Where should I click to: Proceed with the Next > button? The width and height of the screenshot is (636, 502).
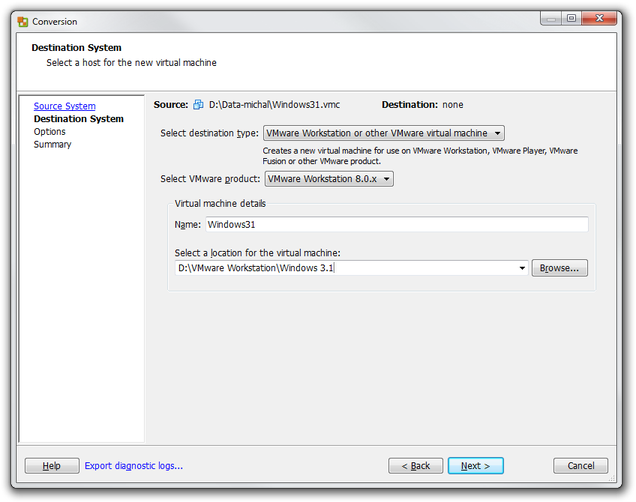point(475,466)
